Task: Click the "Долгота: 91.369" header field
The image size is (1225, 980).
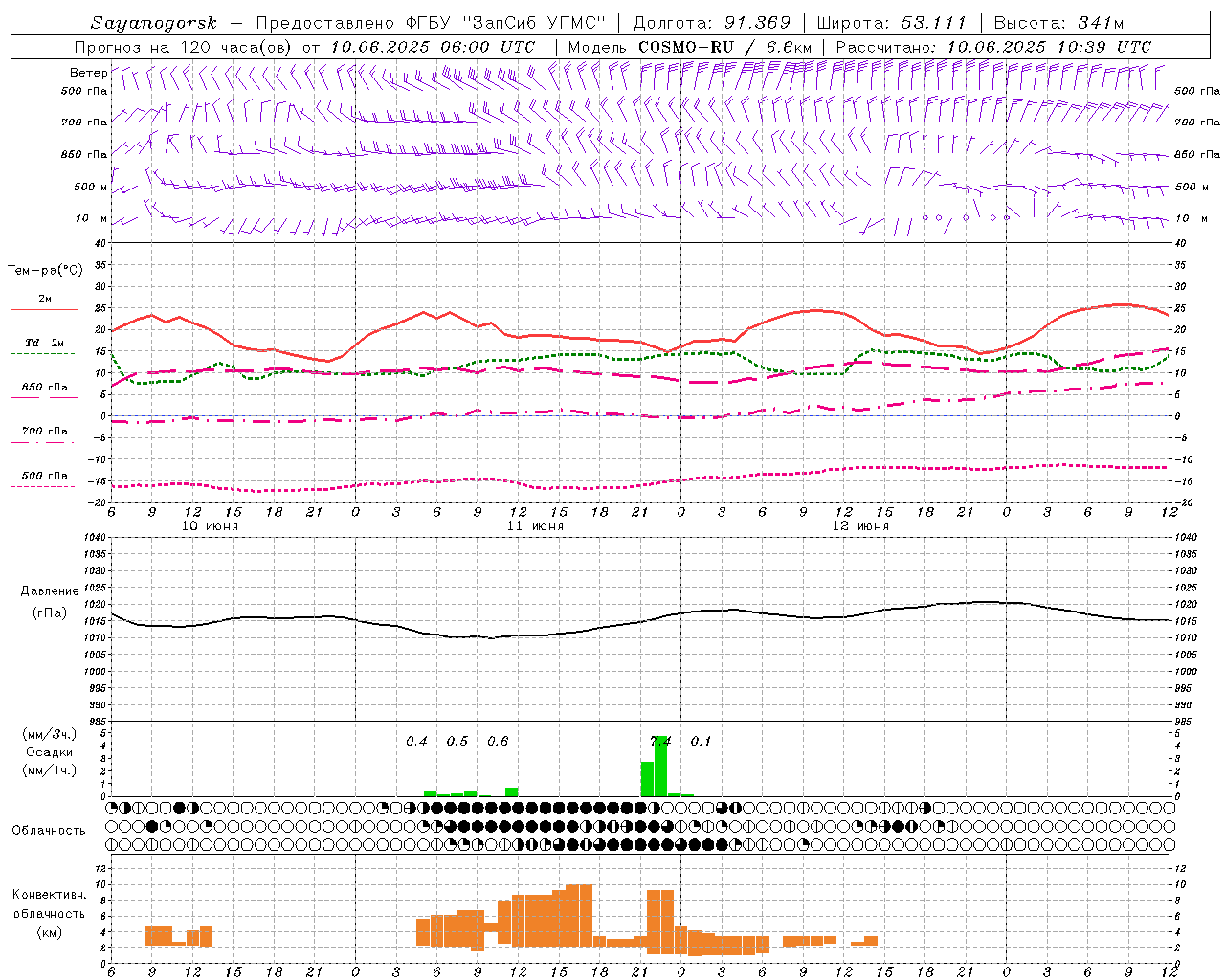Action: click(x=712, y=23)
